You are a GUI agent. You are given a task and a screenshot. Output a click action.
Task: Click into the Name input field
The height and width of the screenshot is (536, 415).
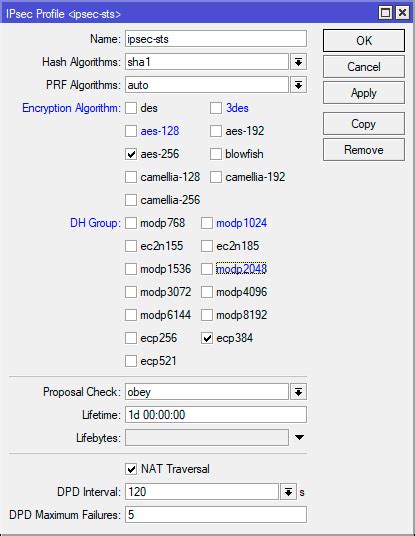(216, 39)
